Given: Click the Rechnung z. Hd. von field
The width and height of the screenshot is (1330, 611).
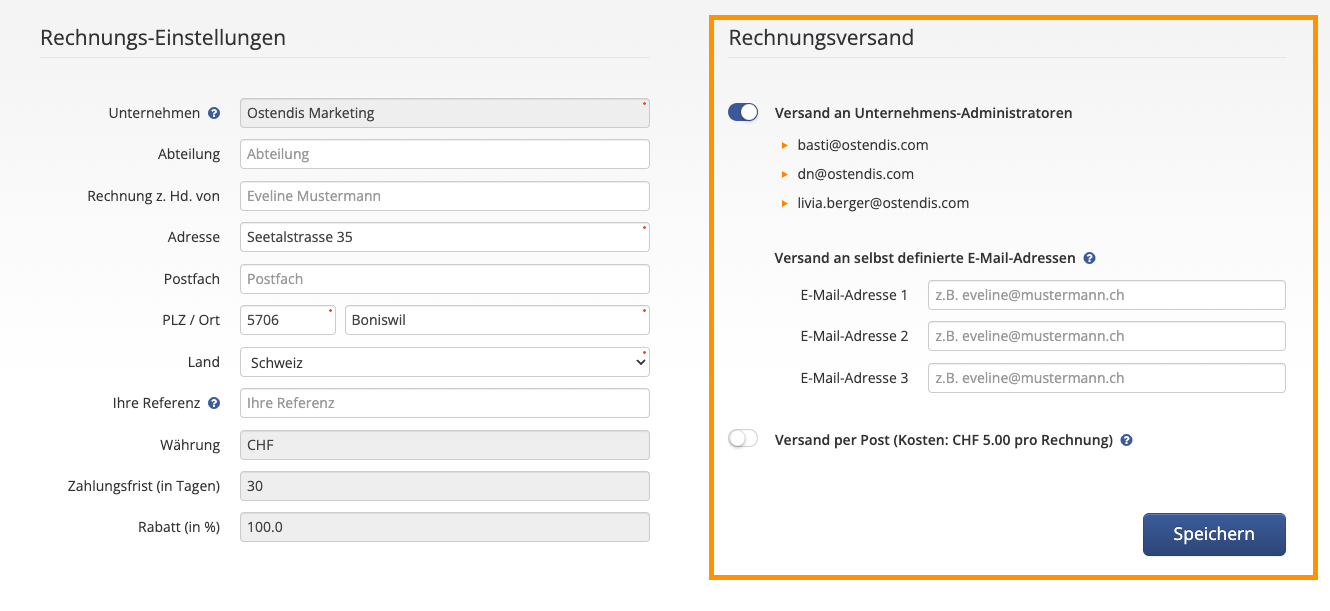Looking at the screenshot, I should [x=445, y=196].
